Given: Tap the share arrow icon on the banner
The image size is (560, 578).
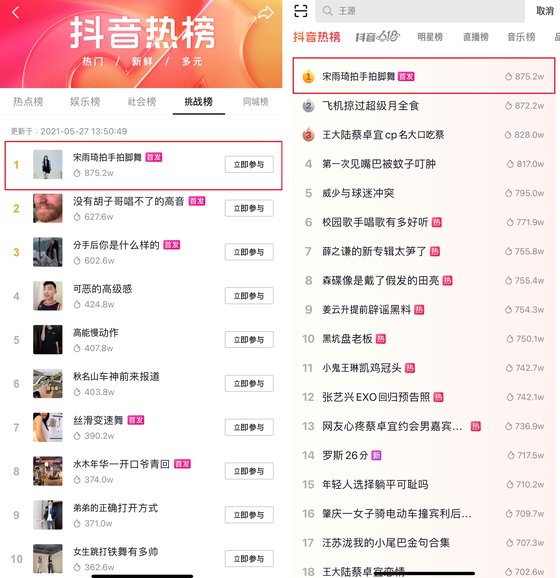Looking at the screenshot, I should point(265,14).
